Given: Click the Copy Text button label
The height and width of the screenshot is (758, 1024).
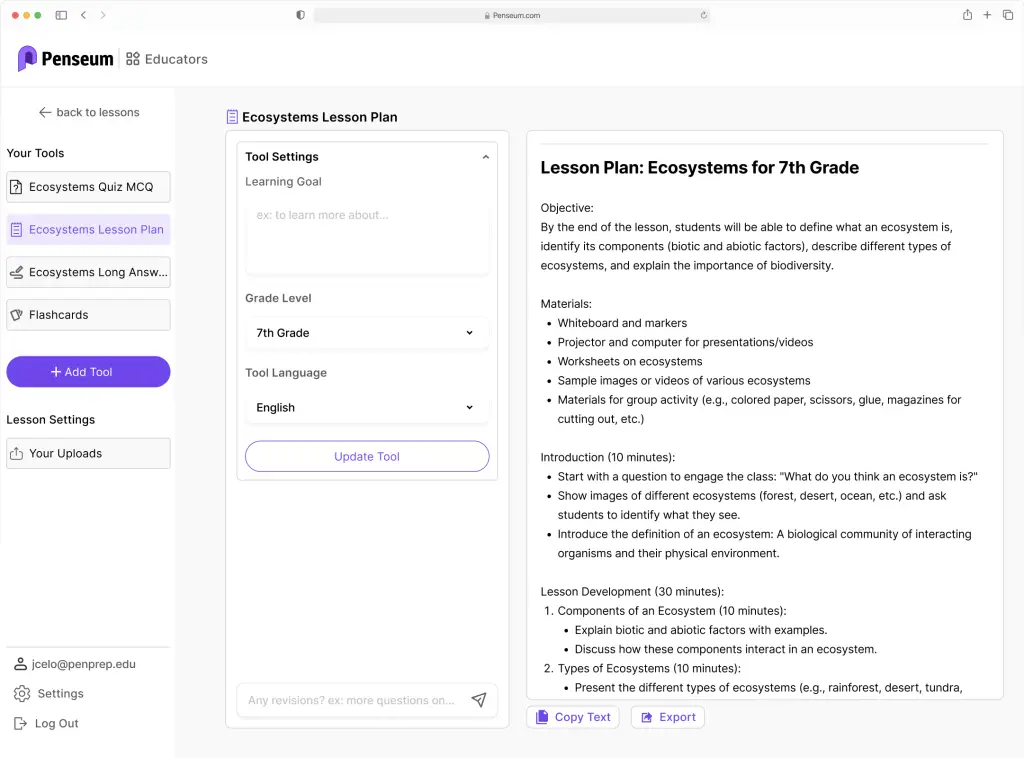Looking at the screenshot, I should [x=583, y=717].
